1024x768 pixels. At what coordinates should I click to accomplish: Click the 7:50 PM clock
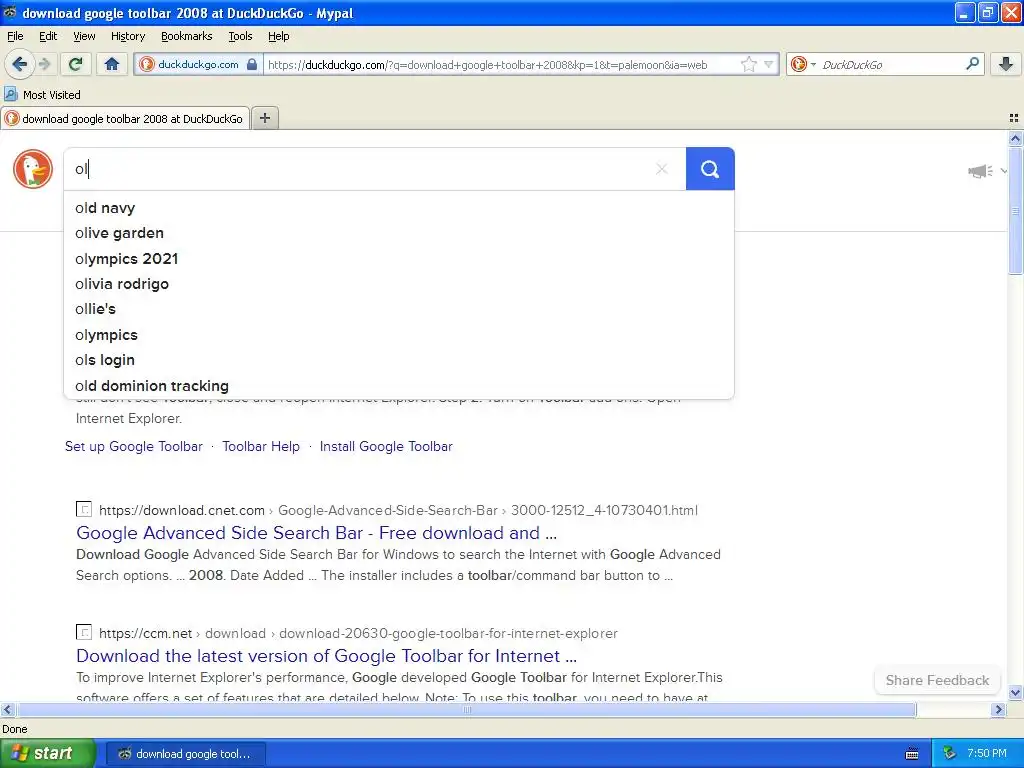(987, 754)
